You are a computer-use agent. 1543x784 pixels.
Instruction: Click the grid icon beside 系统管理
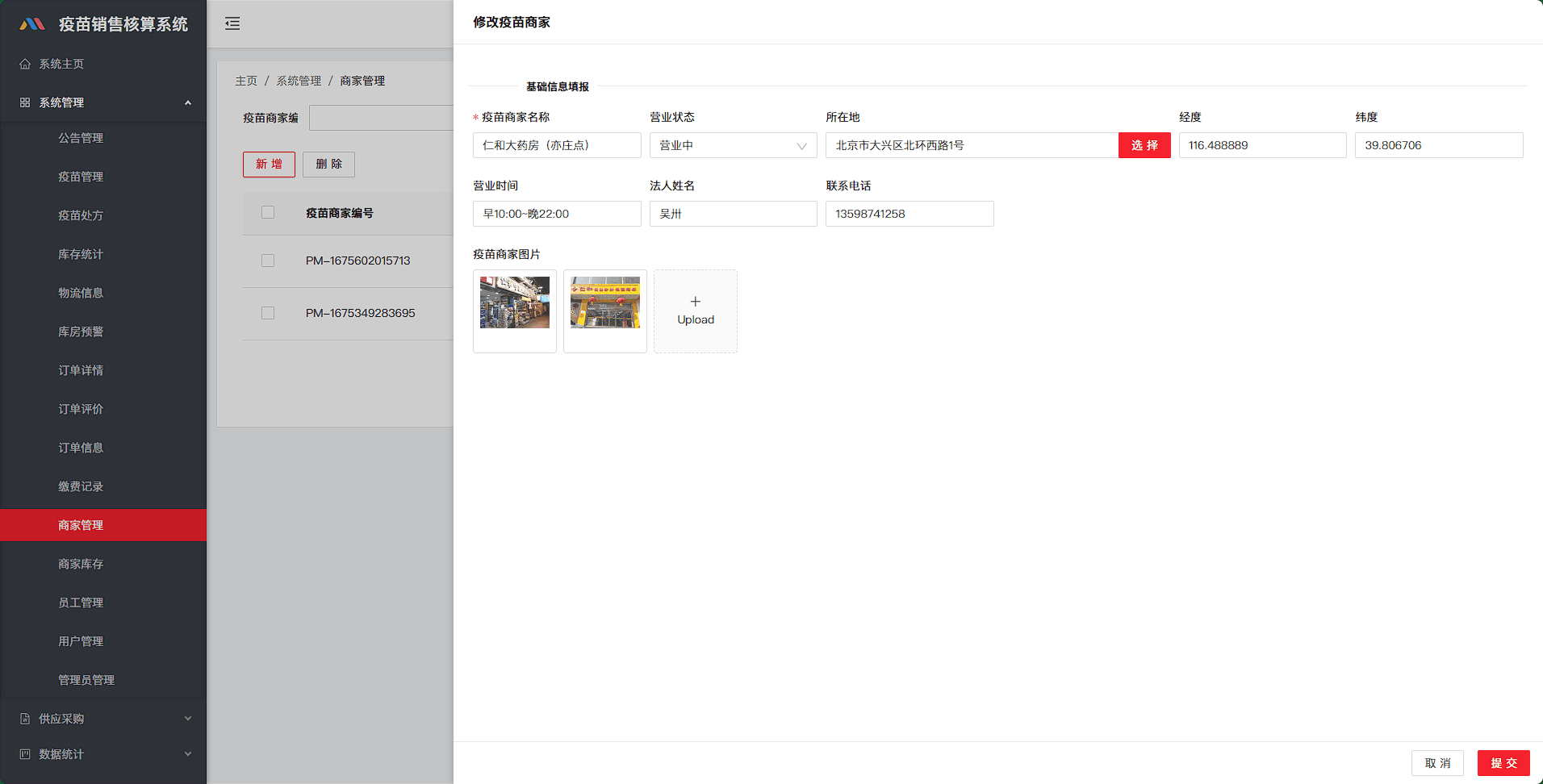point(25,102)
